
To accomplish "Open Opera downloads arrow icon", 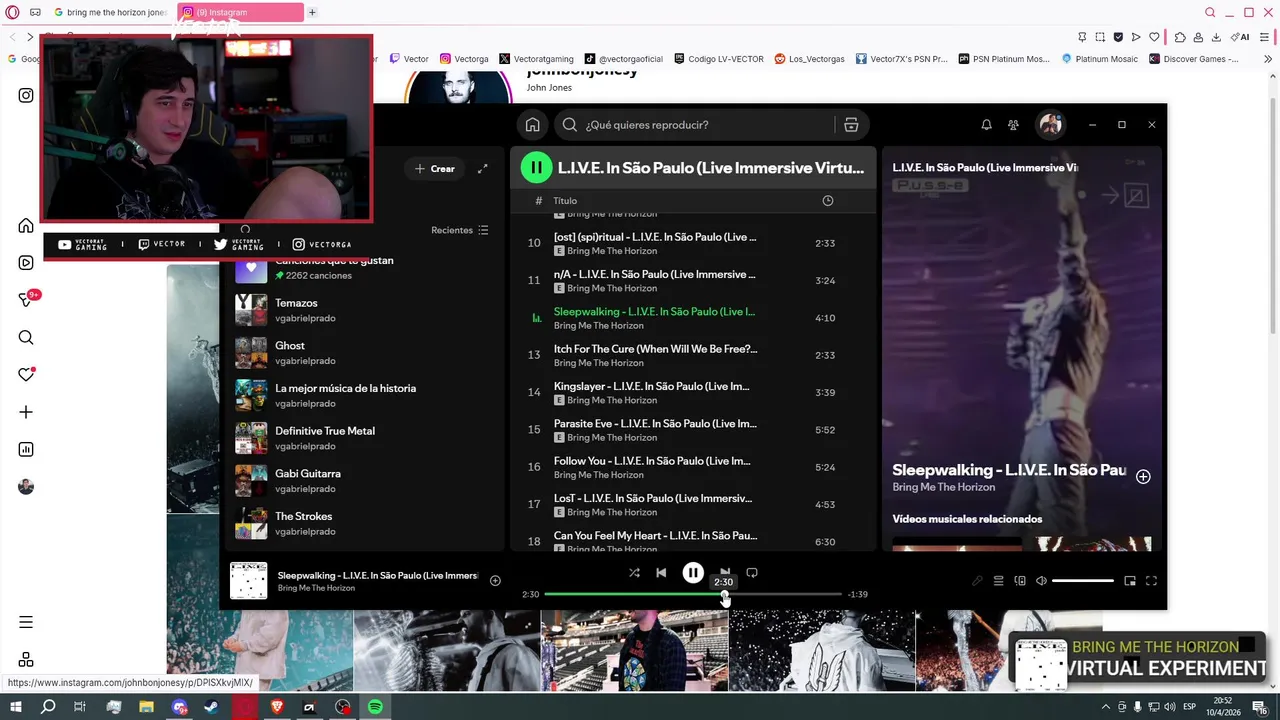I will [x=1216, y=37].
